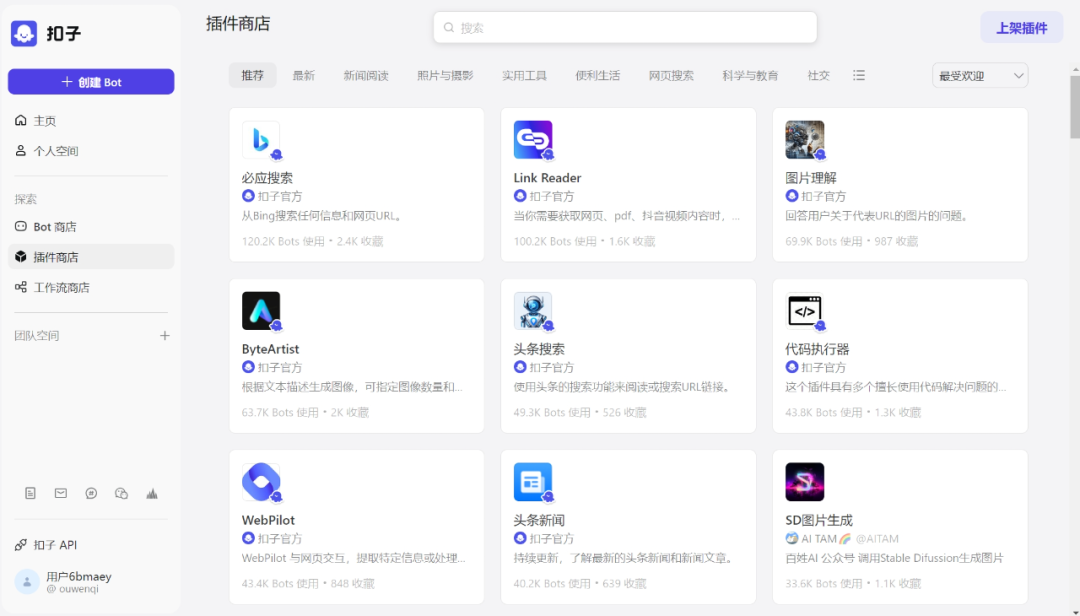
Task: Click the analytics chart icon in the sidebar
Action: [151, 493]
